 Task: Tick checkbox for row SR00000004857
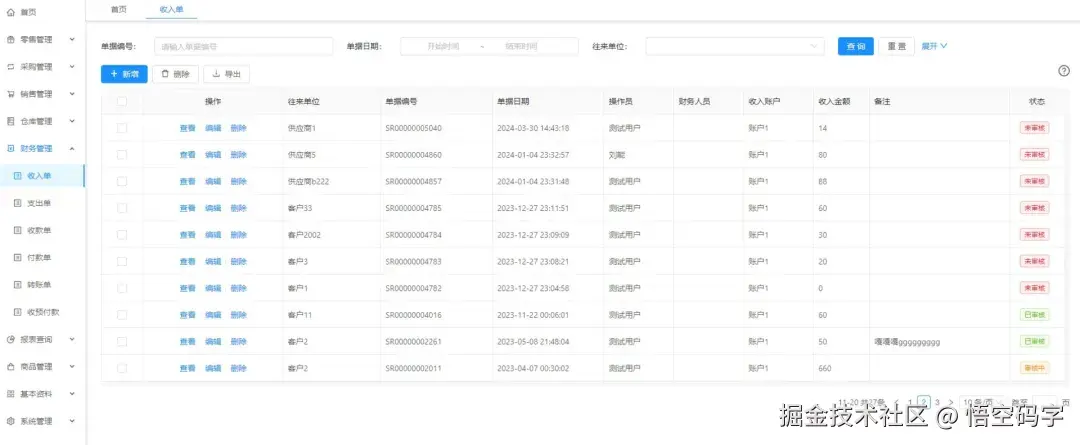[x=122, y=181]
